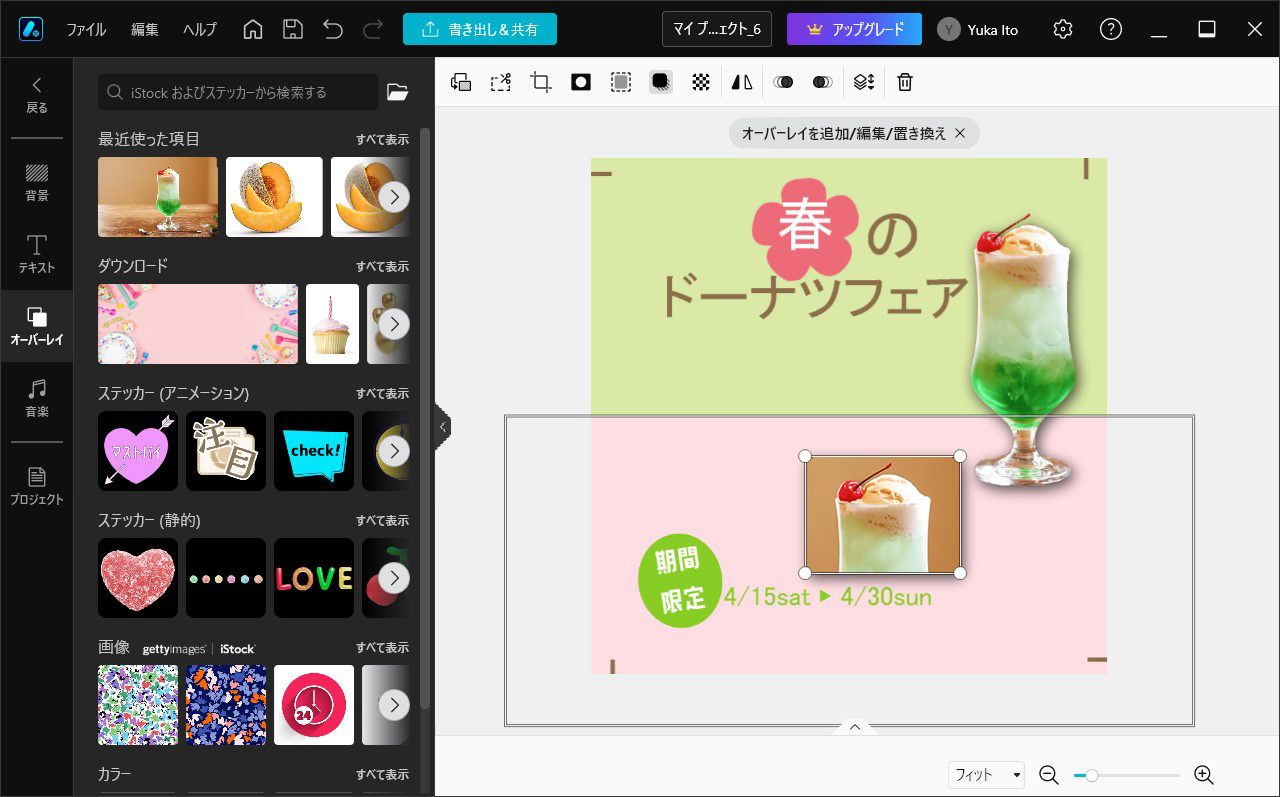Open the テキスト panel
The width and height of the screenshot is (1280, 797).
point(37,255)
